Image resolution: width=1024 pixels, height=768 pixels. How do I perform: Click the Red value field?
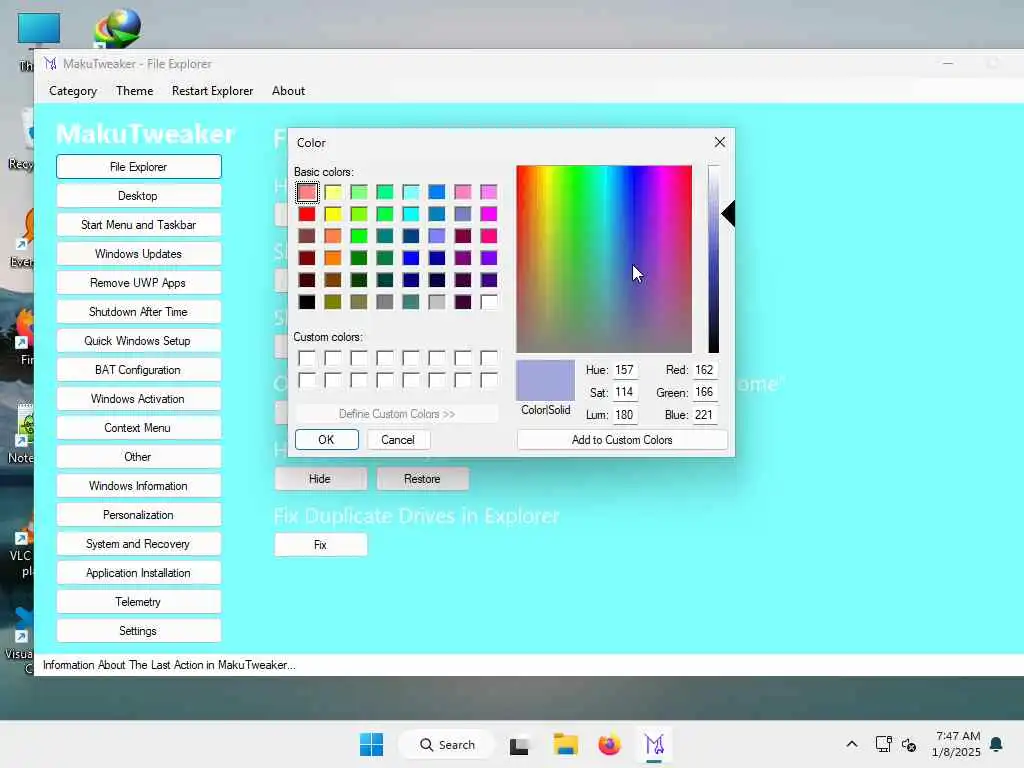click(705, 370)
